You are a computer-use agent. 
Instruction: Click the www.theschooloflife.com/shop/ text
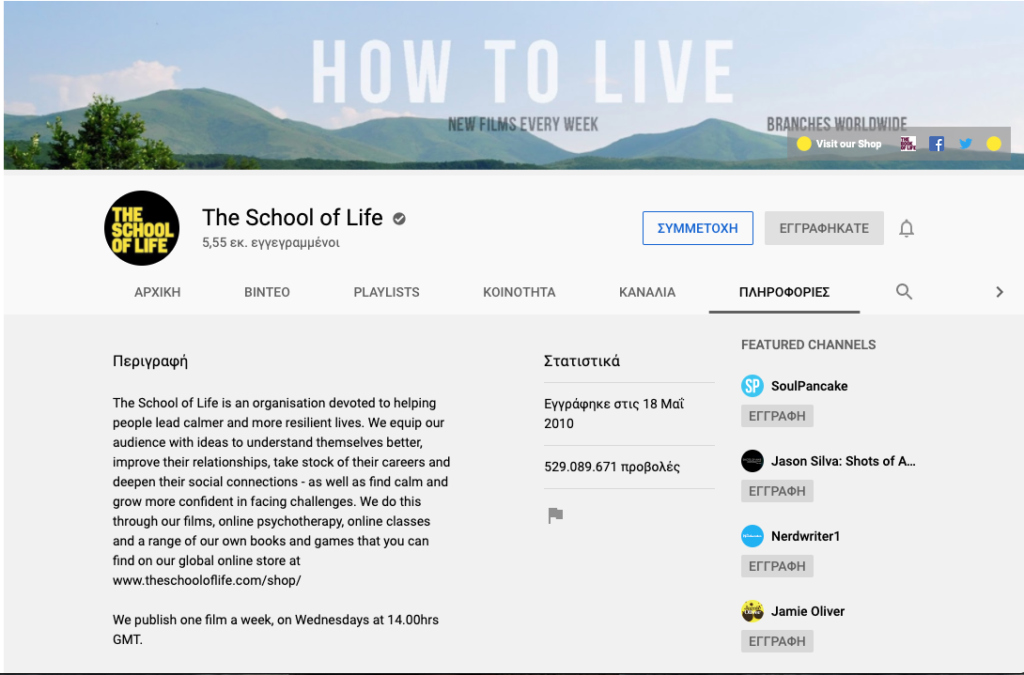[x=206, y=580]
